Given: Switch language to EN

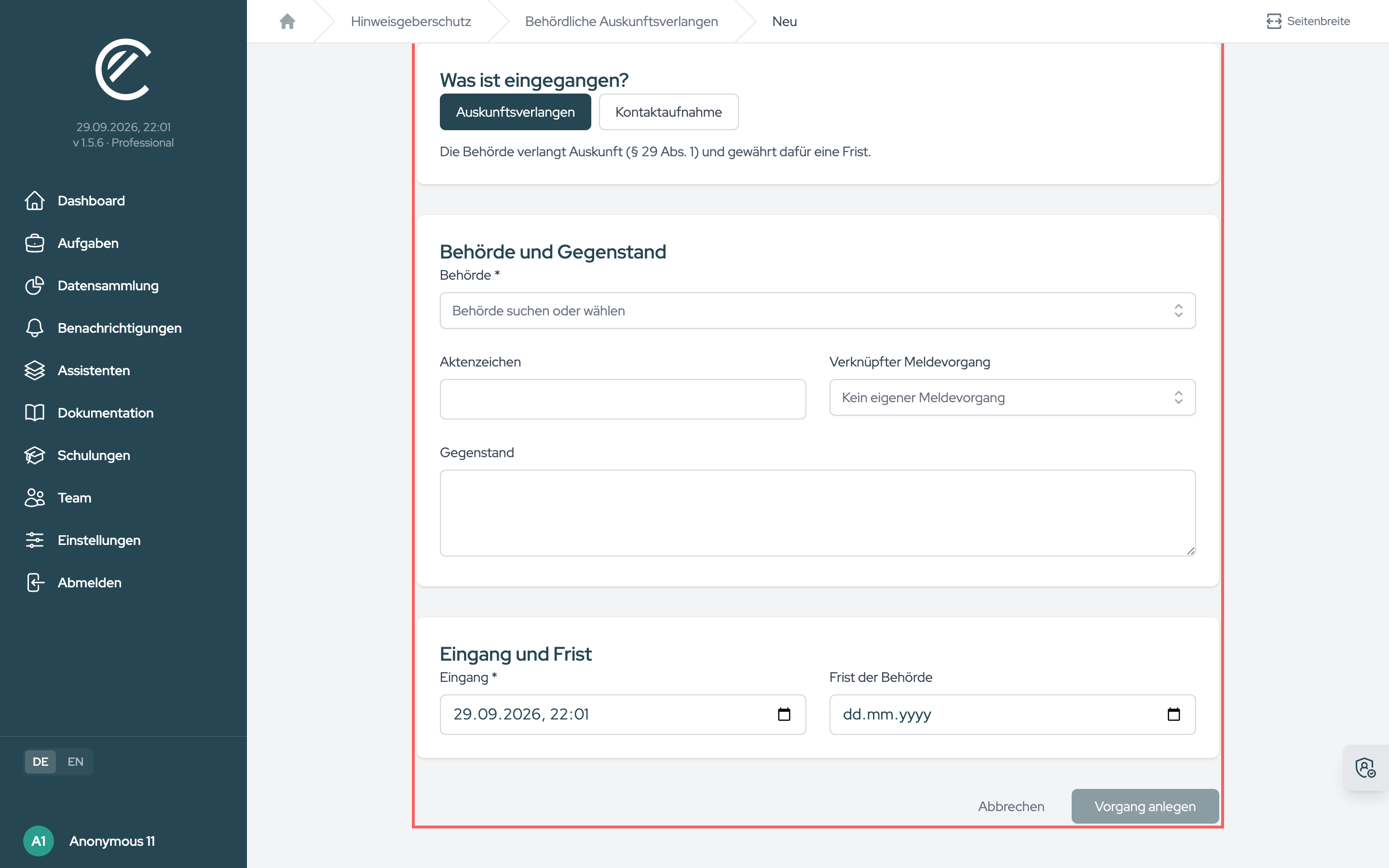Looking at the screenshot, I should (x=75, y=762).
